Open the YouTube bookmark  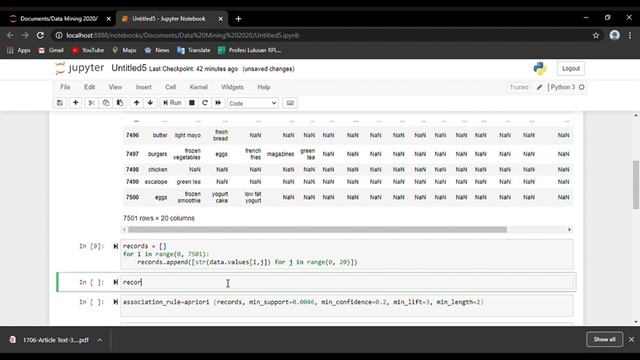tap(88, 50)
